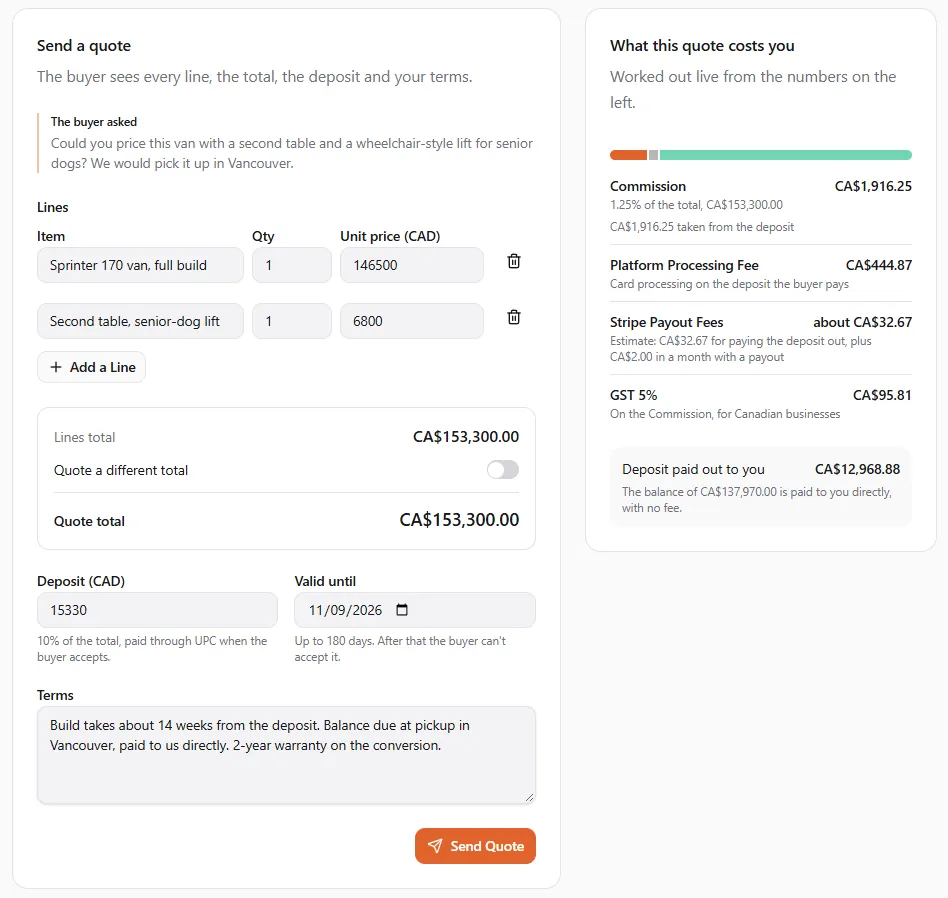Edit the 146500 unit price field

pyautogui.click(x=412, y=265)
